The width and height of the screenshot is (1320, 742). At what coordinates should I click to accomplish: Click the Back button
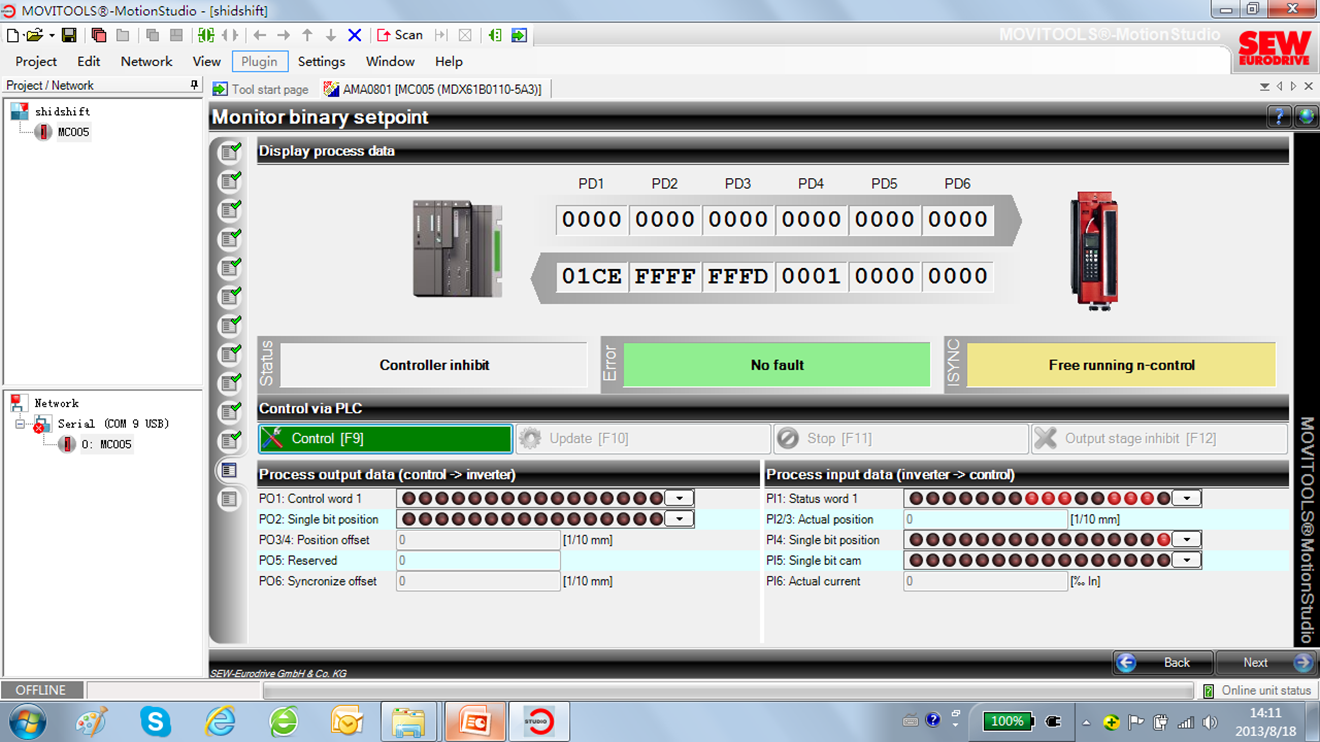1163,662
